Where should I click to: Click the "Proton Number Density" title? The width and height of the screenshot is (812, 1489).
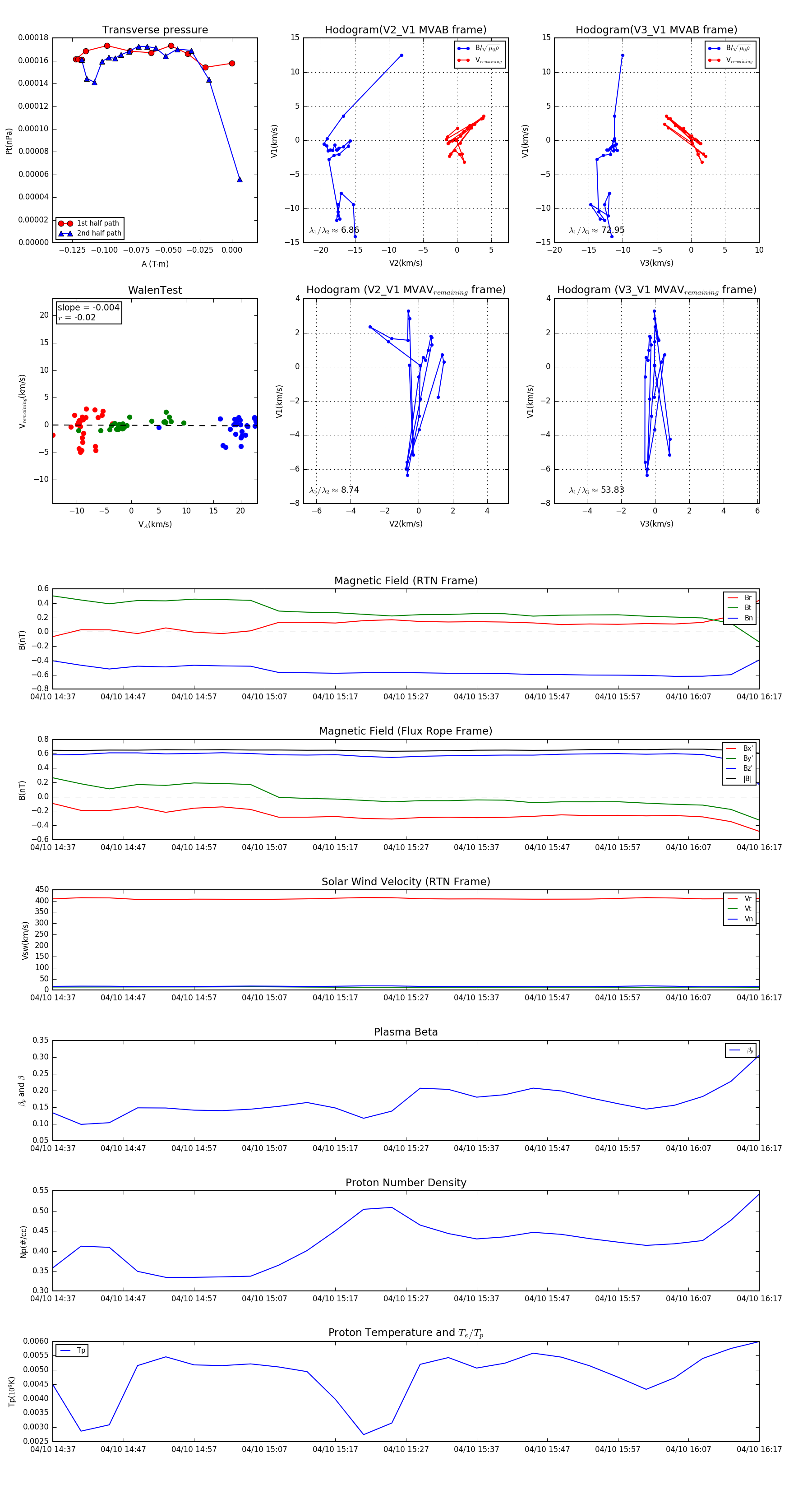point(406,1183)
